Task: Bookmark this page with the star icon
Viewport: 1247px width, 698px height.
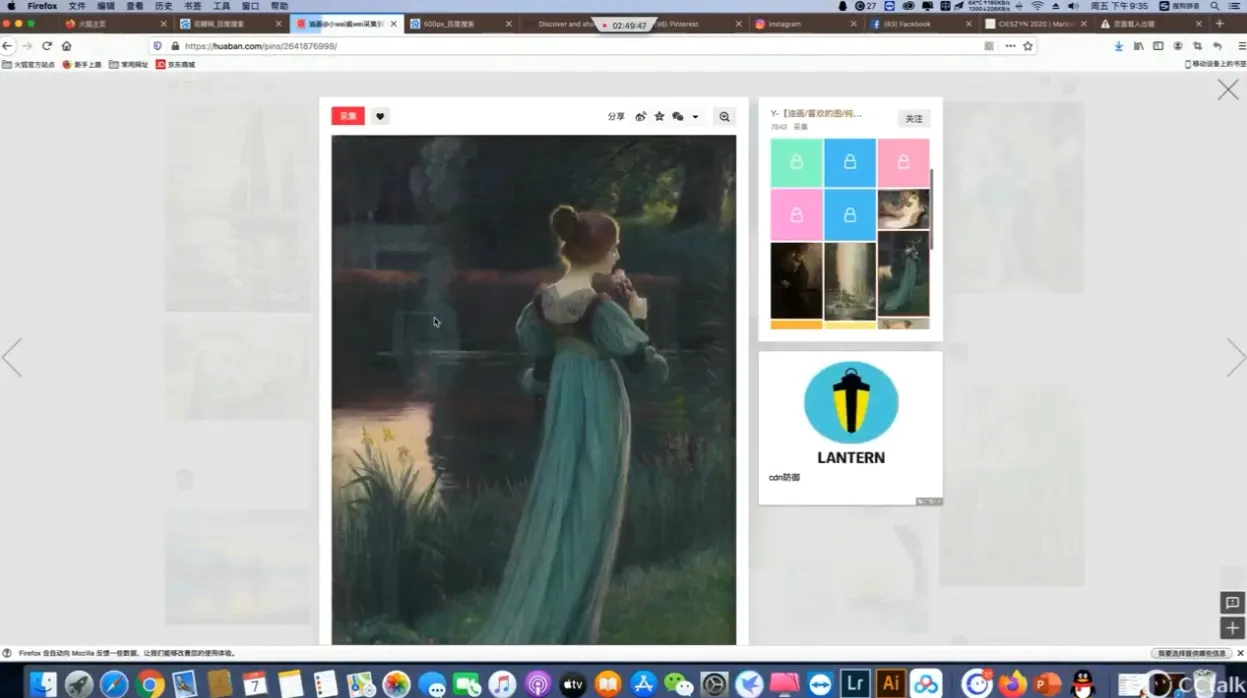Action: pos(1027,46)
